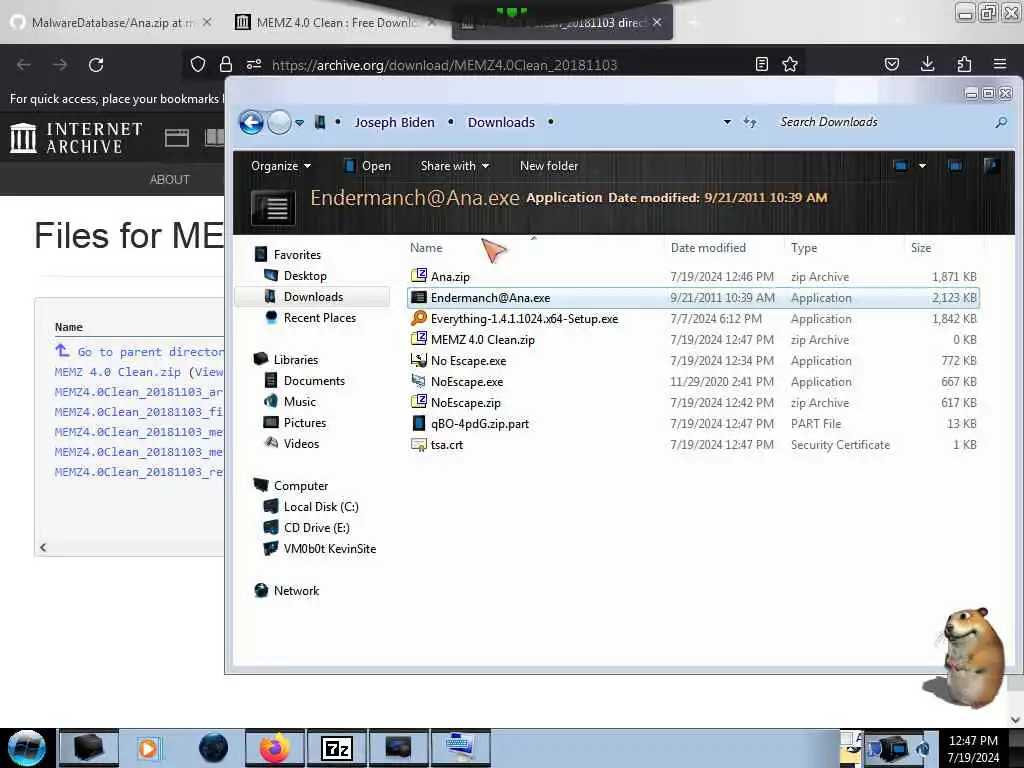Screen dimensions: 1024x768
Task: Sort by Type column header
Action: click(804, 248)
